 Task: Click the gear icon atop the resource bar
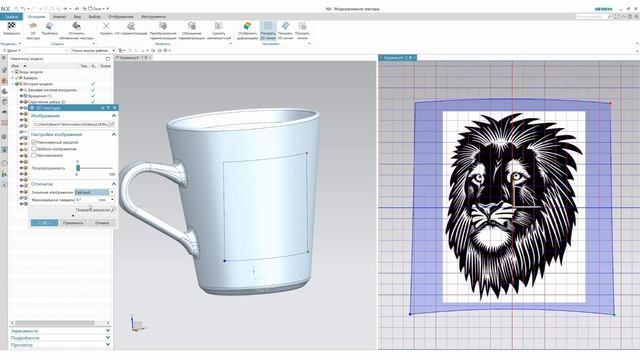pos(4,59)
